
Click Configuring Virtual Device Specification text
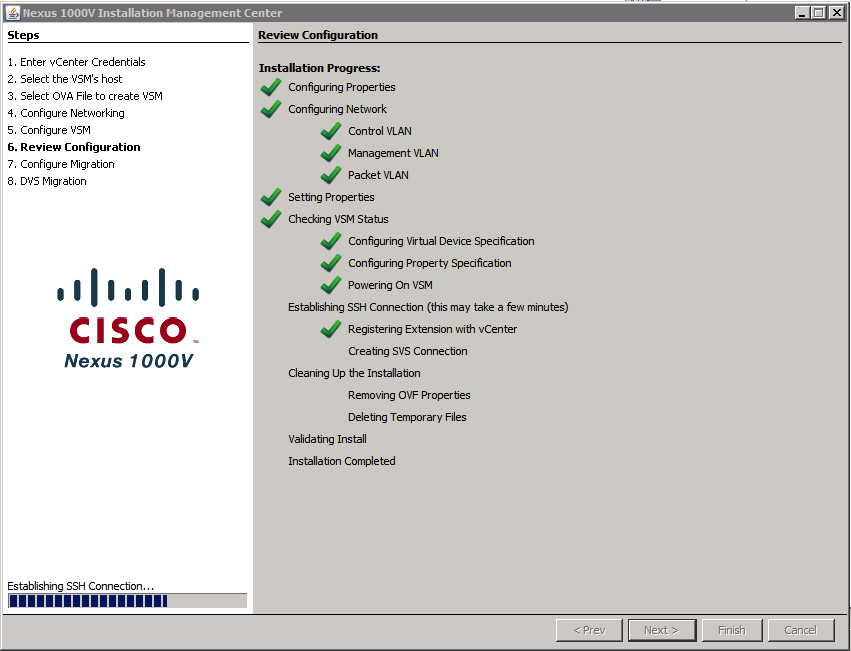441,241
